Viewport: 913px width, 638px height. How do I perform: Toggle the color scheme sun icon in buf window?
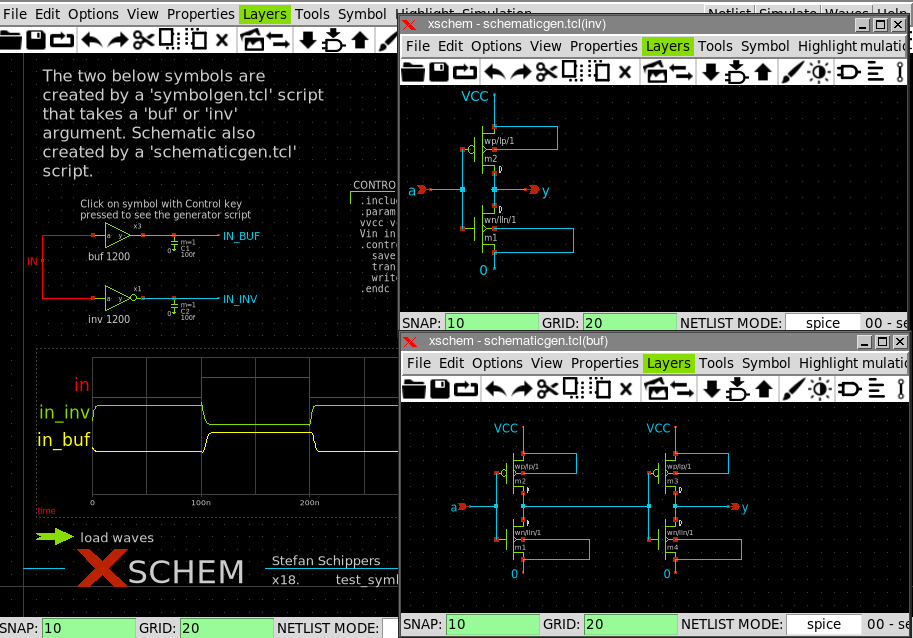(819, 389)
